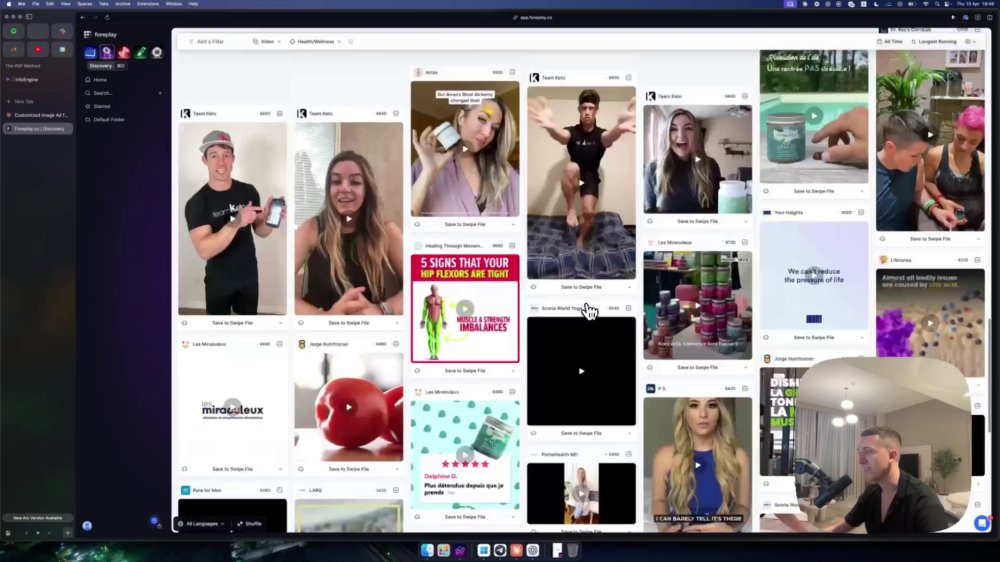Click the Team Keto logo on first card
1000x562 pixels.
(185, 114)
